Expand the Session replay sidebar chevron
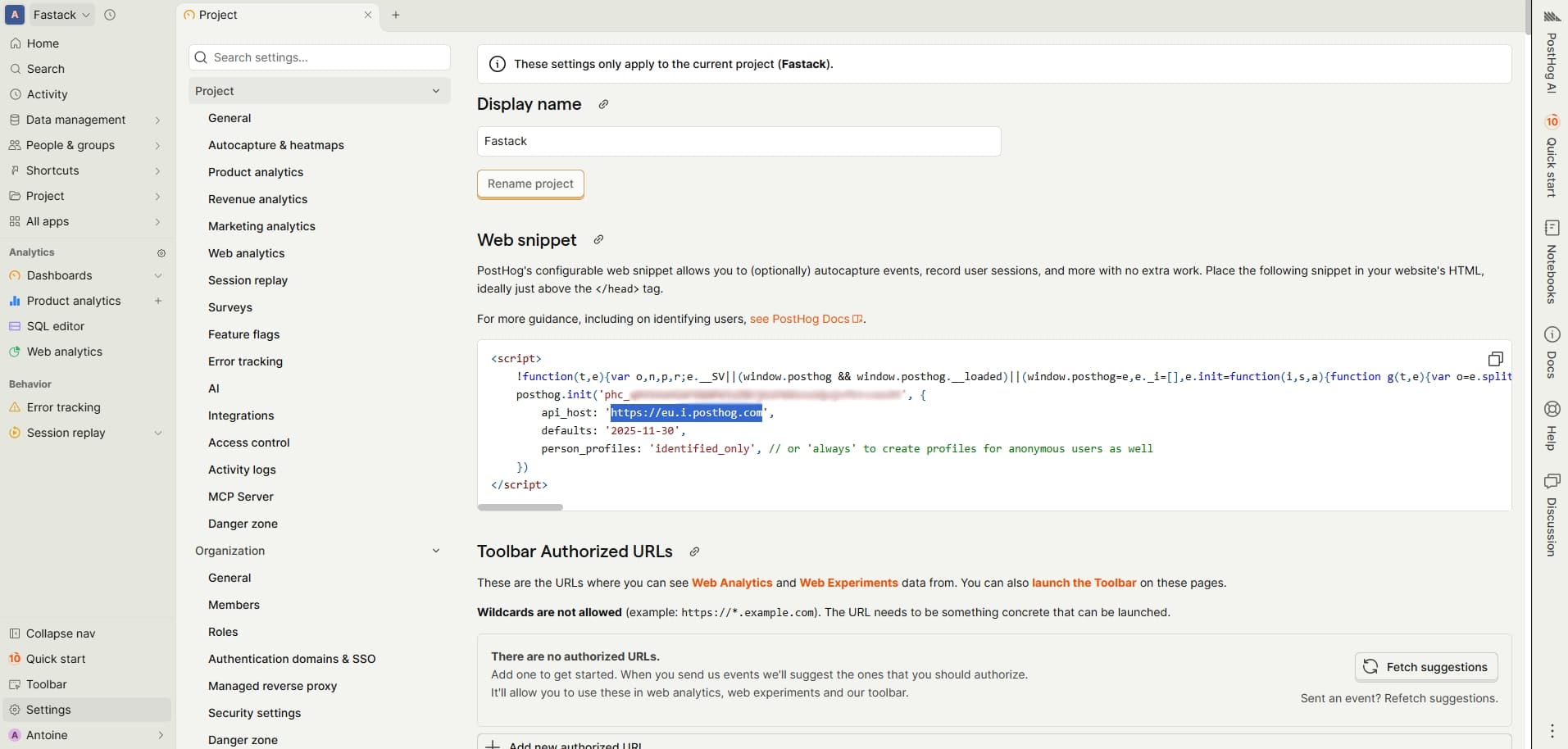Image resolution: width=1568 pixels, height=749 pixels. [158, 433]
